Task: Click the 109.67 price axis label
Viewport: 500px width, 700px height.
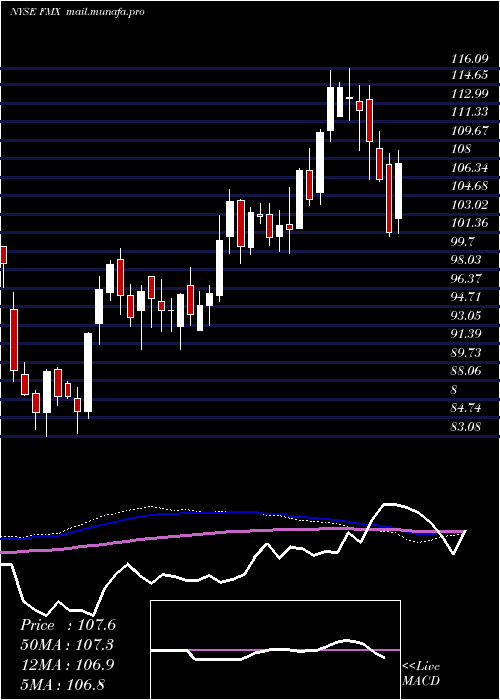Action: pos(469,130)
